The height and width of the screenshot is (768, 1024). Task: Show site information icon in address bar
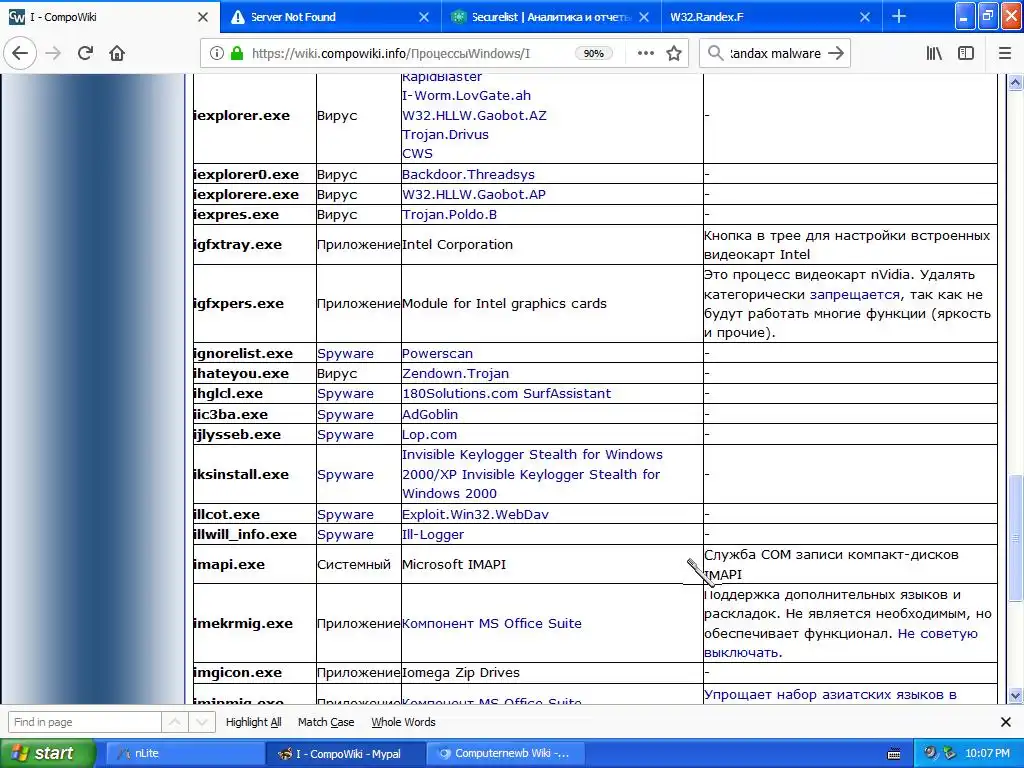(x=217, y=53)
